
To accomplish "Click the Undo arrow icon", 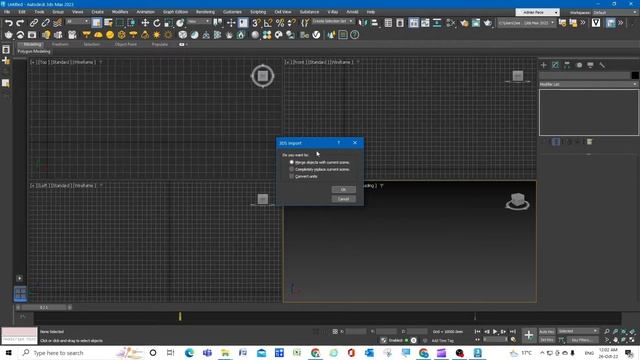I will pos(9,23).
